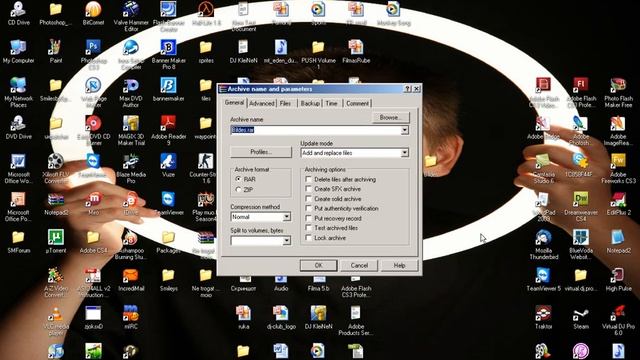Image resolution: width=640 pixels, height=360 pixels.
Task: Open the SMForum folder icon
Action: [x=18, y=241]
